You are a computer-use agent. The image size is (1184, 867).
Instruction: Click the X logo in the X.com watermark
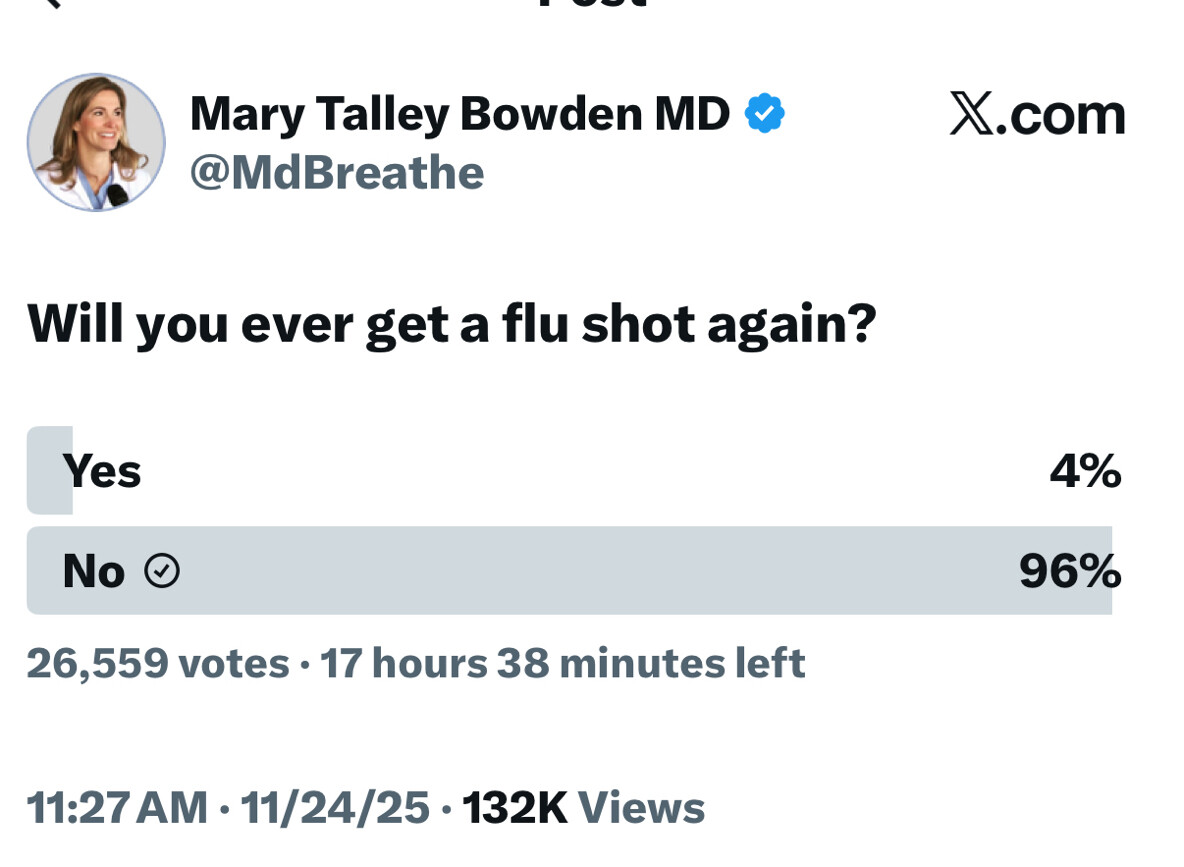pyautogui.click(x=971, y=115)
